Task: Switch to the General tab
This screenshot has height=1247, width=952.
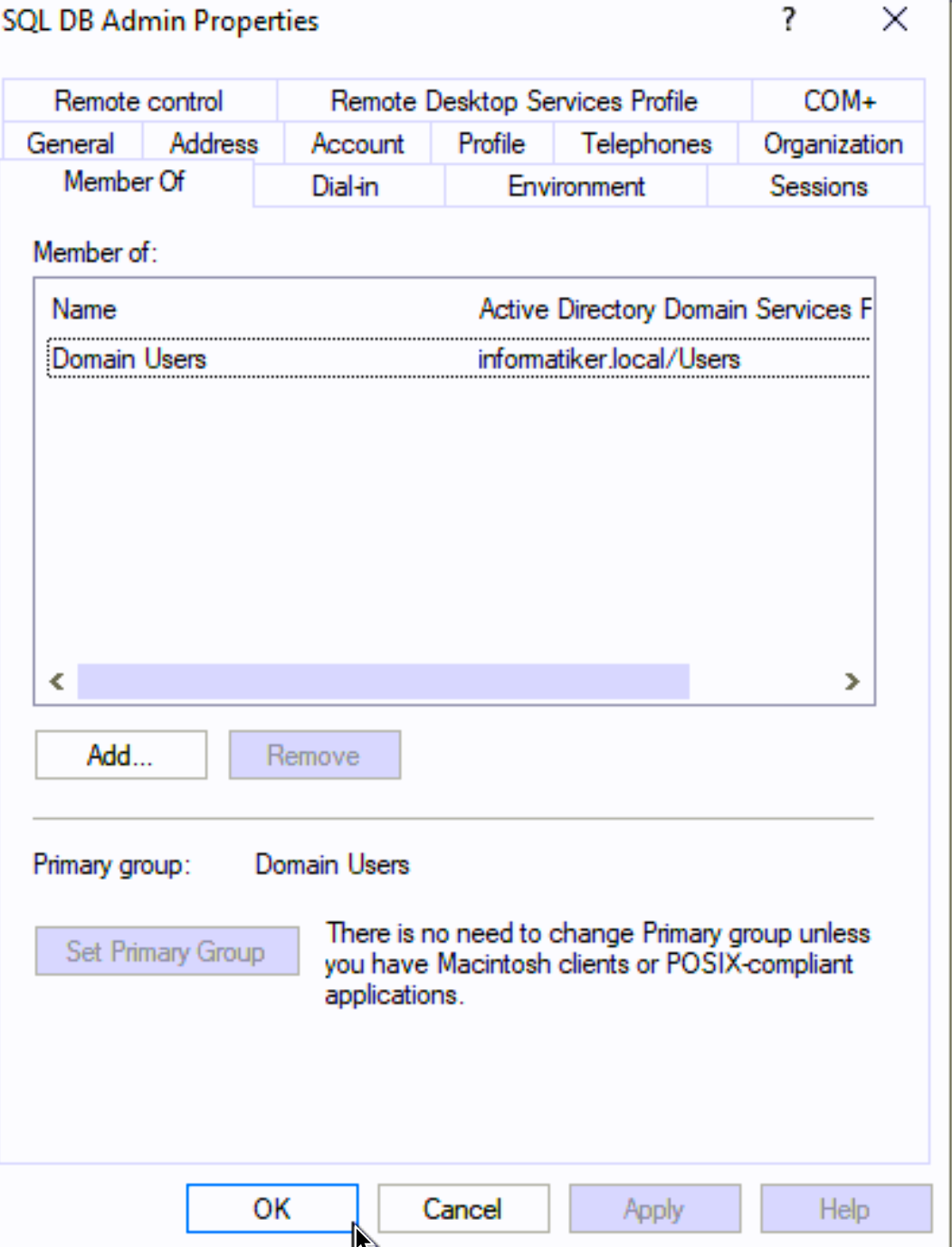Action: (71, 143)
